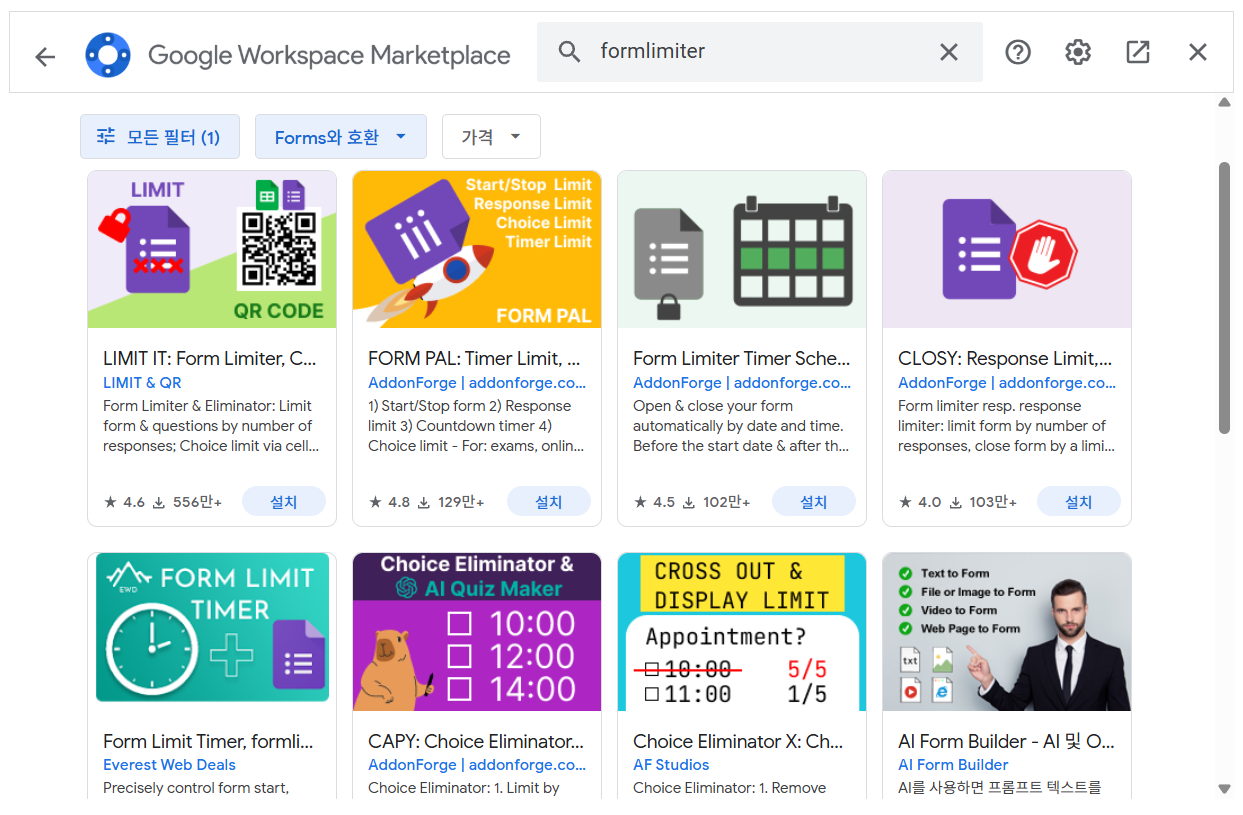Expand the 가격 dropdown
Screen dimensions: 1243x815
pyautogui.click(x=491, y=137)
